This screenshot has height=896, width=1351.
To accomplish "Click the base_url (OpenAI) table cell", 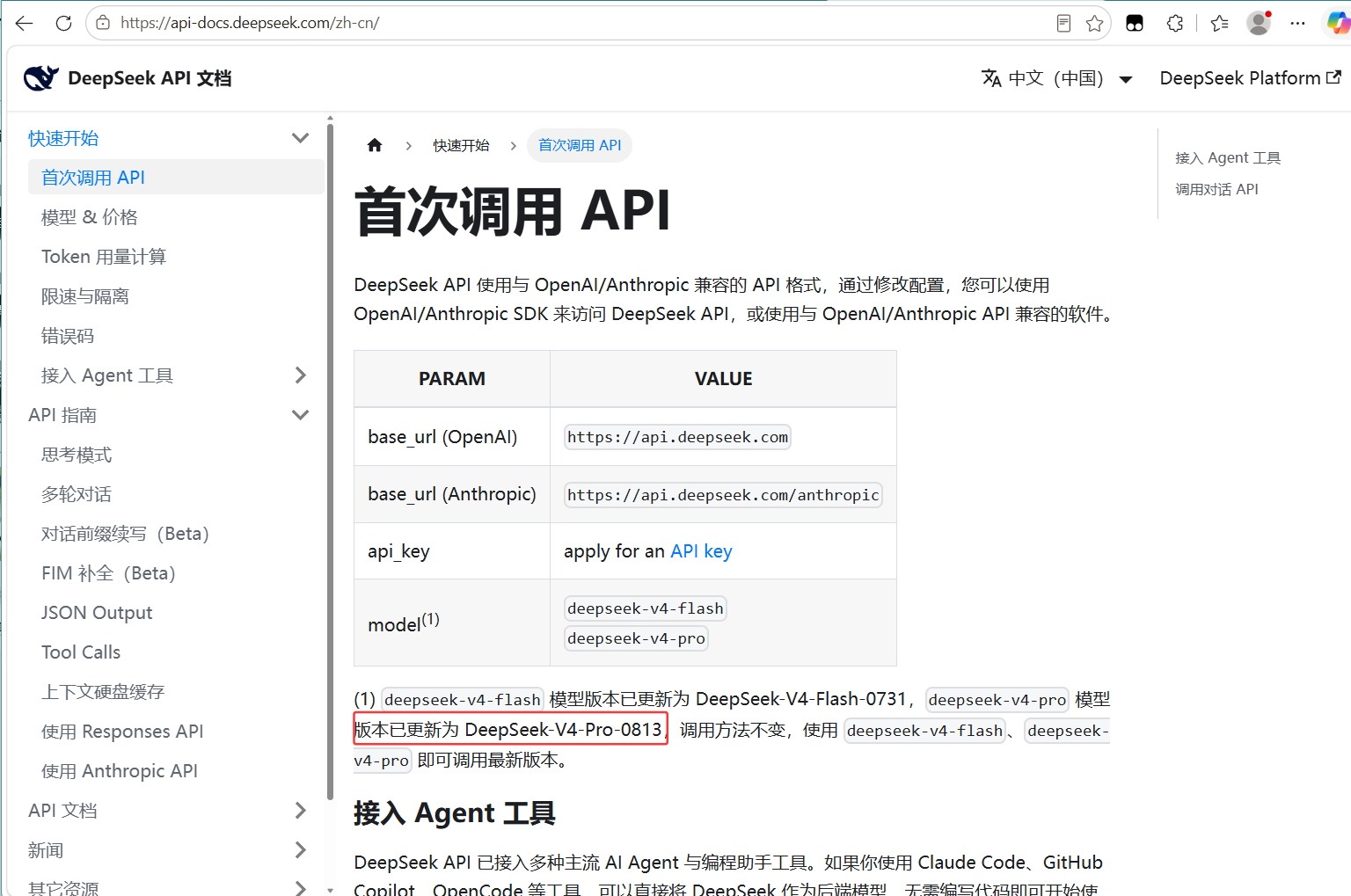I will click(x=452, y=437).
